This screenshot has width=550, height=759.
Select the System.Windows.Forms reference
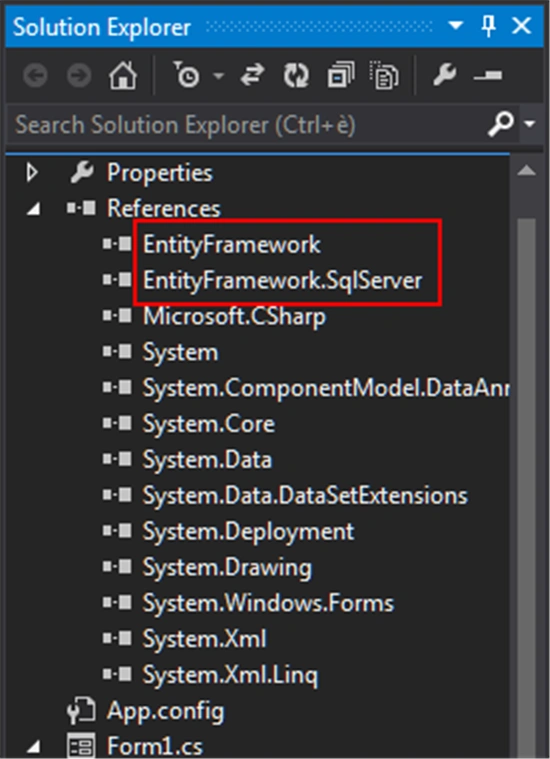[x=268, y=604]
